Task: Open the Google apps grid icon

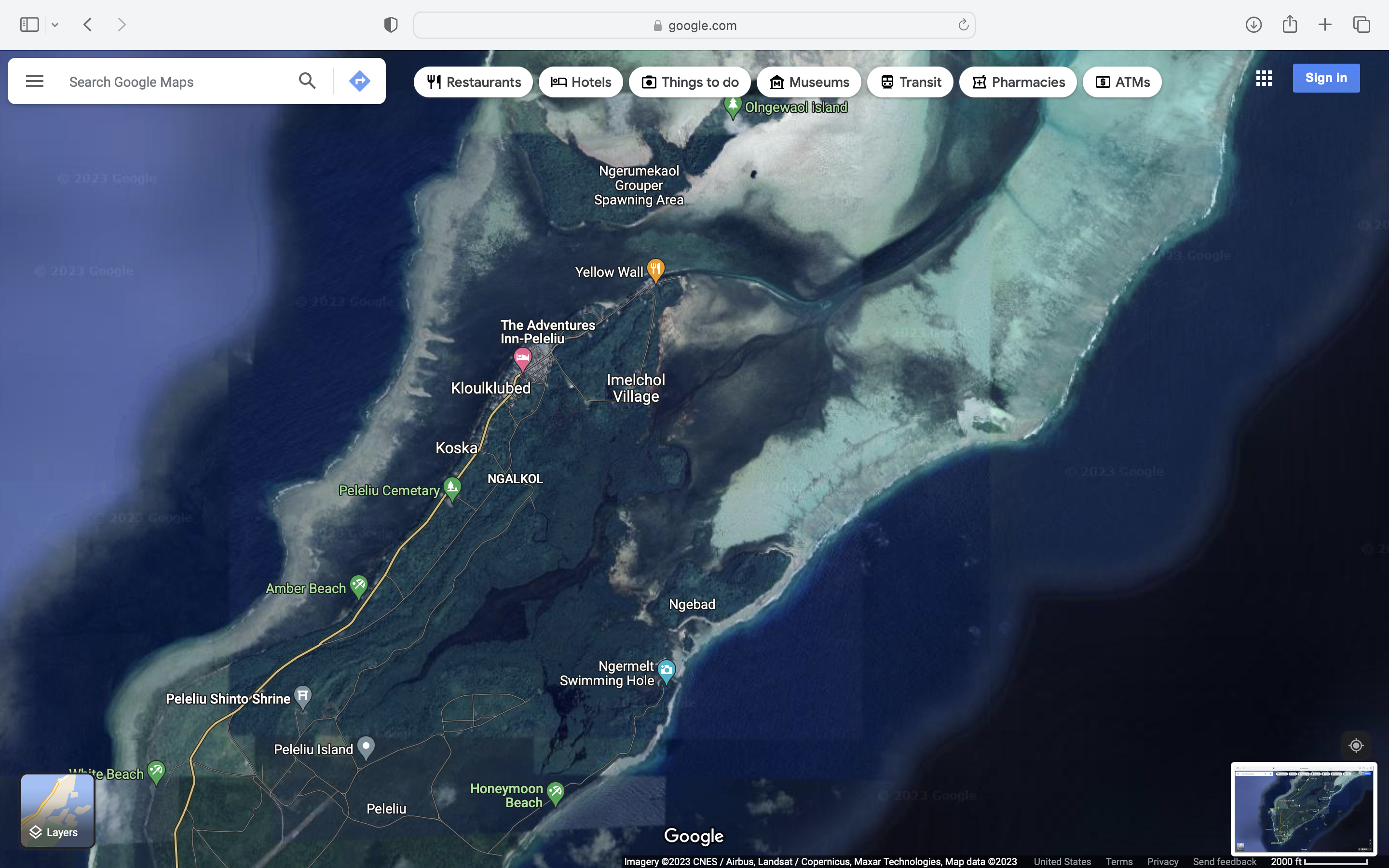Action: point(1263,78)
